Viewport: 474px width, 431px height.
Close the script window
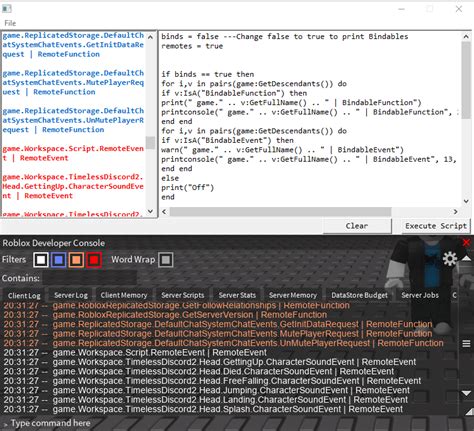coord(459,9)
